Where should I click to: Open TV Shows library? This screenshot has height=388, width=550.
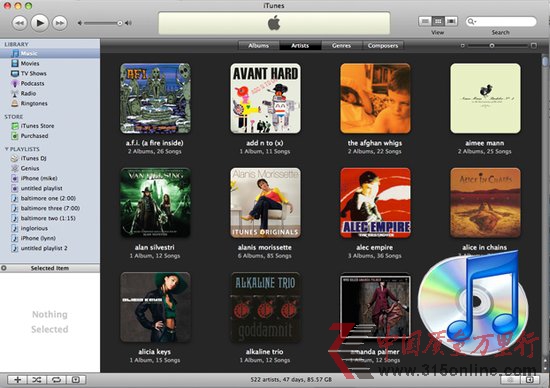tap(50, 73)
